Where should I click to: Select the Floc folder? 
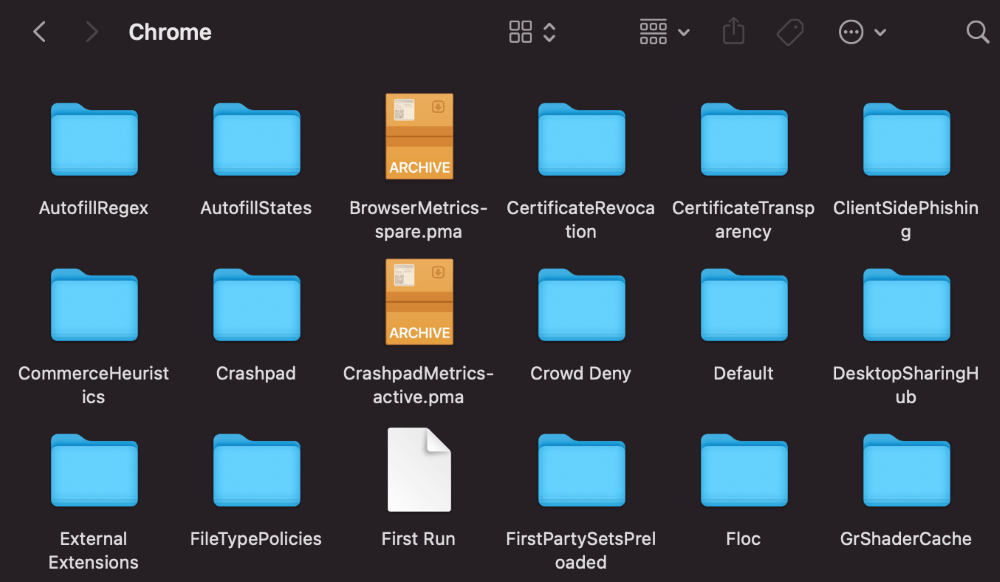743,470
